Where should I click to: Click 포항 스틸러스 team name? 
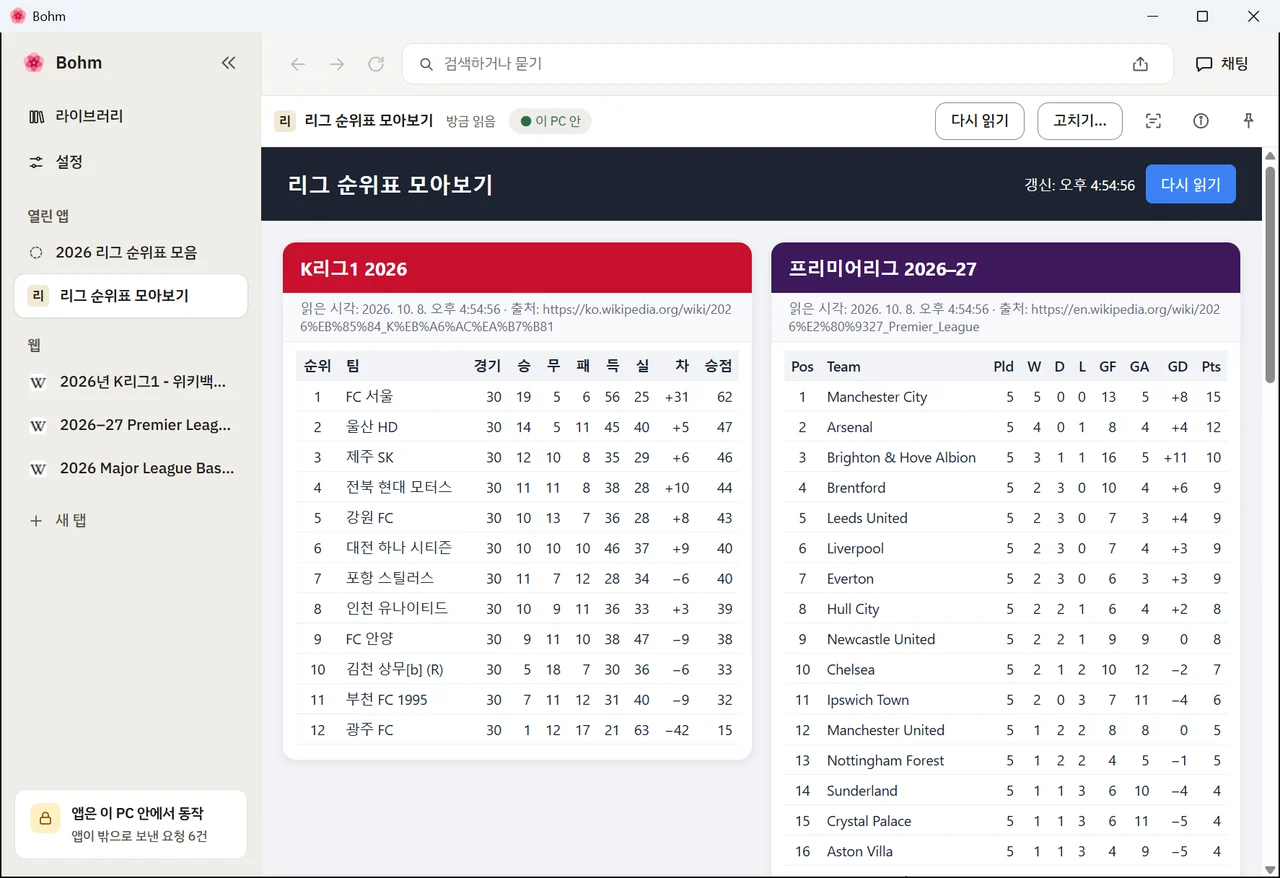click(390, 578)
